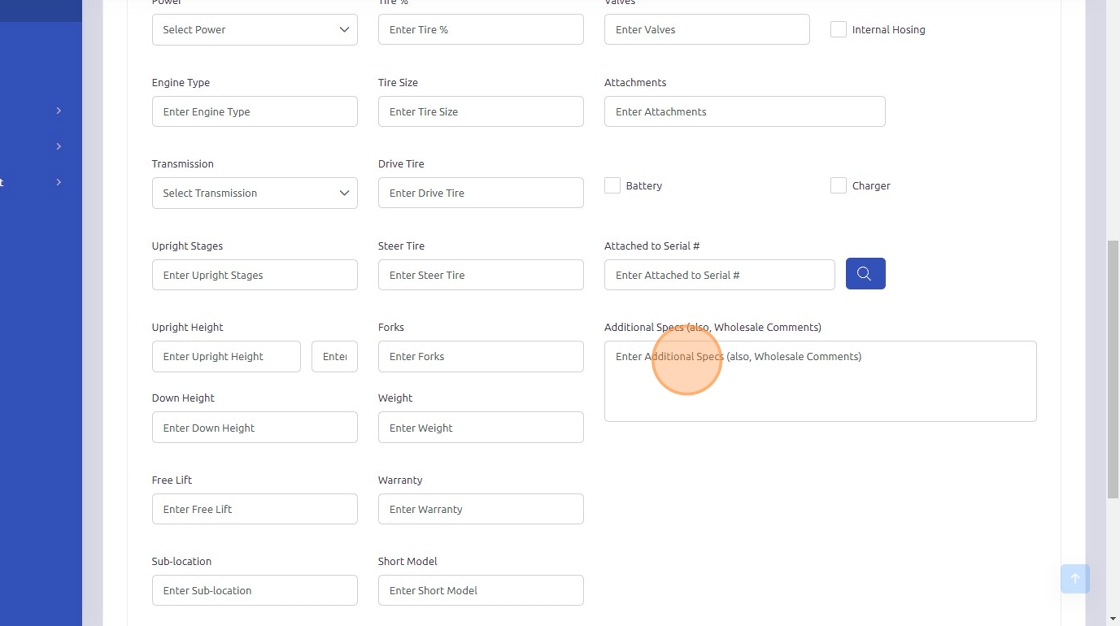
Task: Click the Attachments text field
Action: pyautogui.click(x=744, y=112)
